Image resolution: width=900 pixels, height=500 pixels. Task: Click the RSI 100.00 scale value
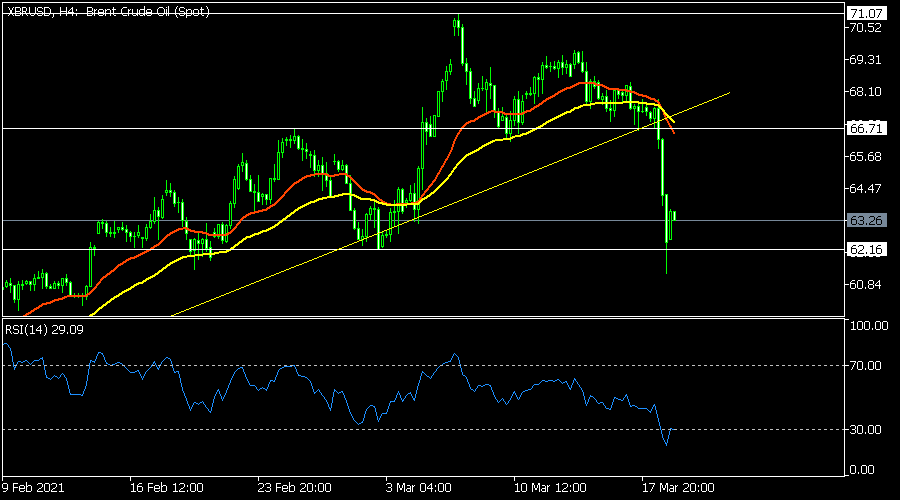868,325
